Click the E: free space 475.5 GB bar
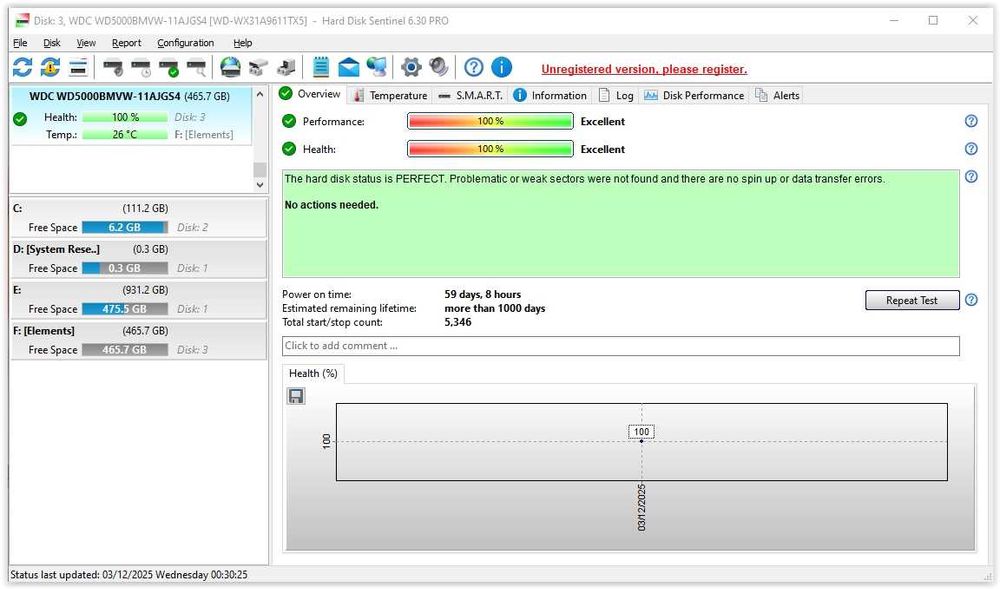The image size is (1000, 589). pos(125,309)
